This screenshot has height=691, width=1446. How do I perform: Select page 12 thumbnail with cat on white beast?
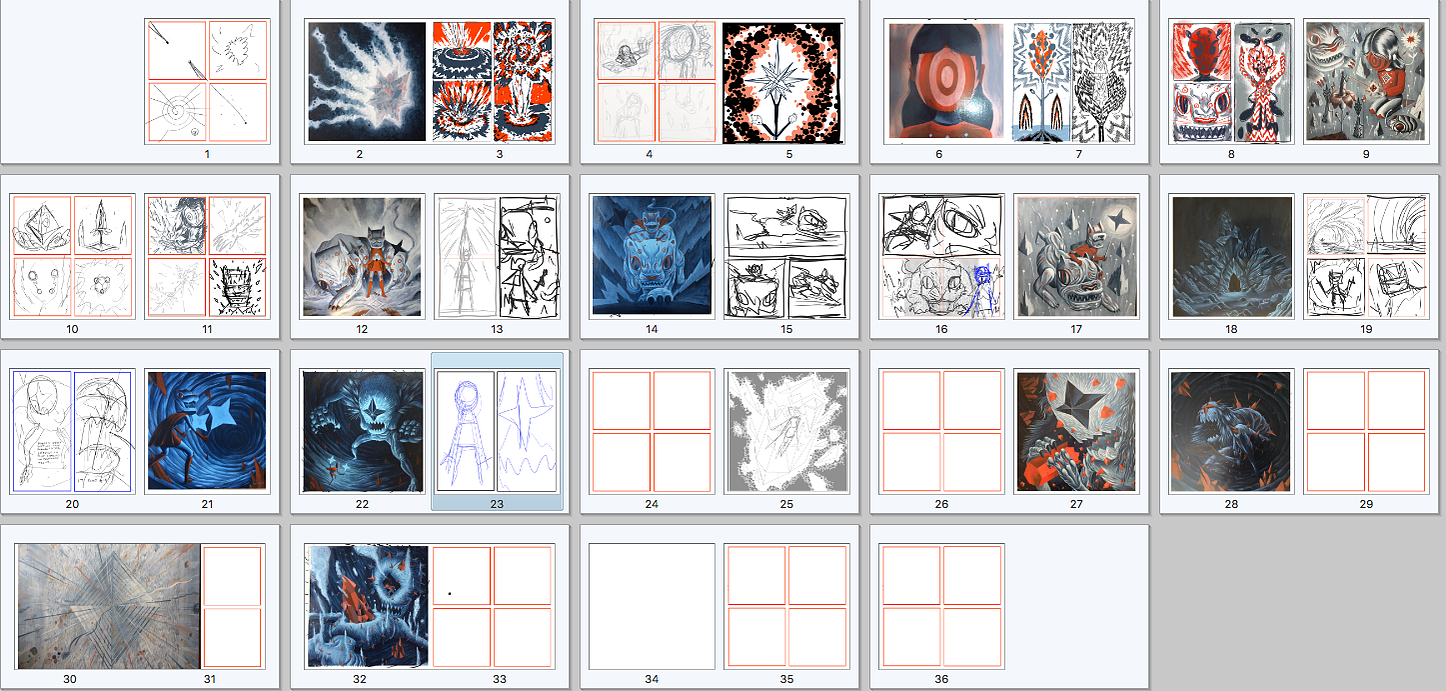tap(362, 257)
